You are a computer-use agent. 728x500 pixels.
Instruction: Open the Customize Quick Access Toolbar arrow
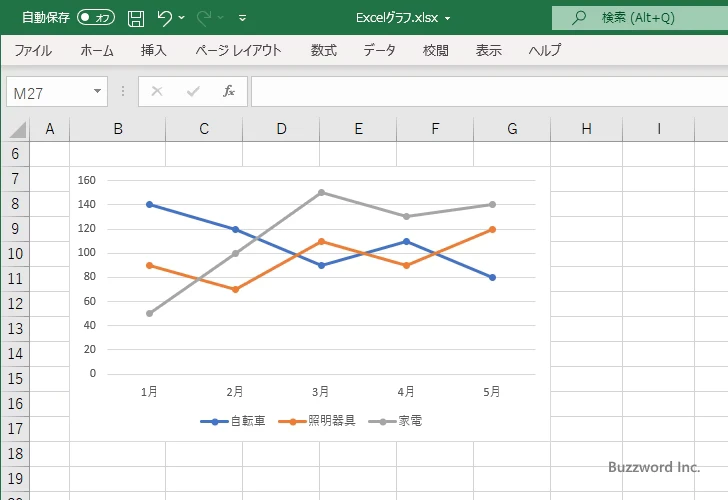242,19
